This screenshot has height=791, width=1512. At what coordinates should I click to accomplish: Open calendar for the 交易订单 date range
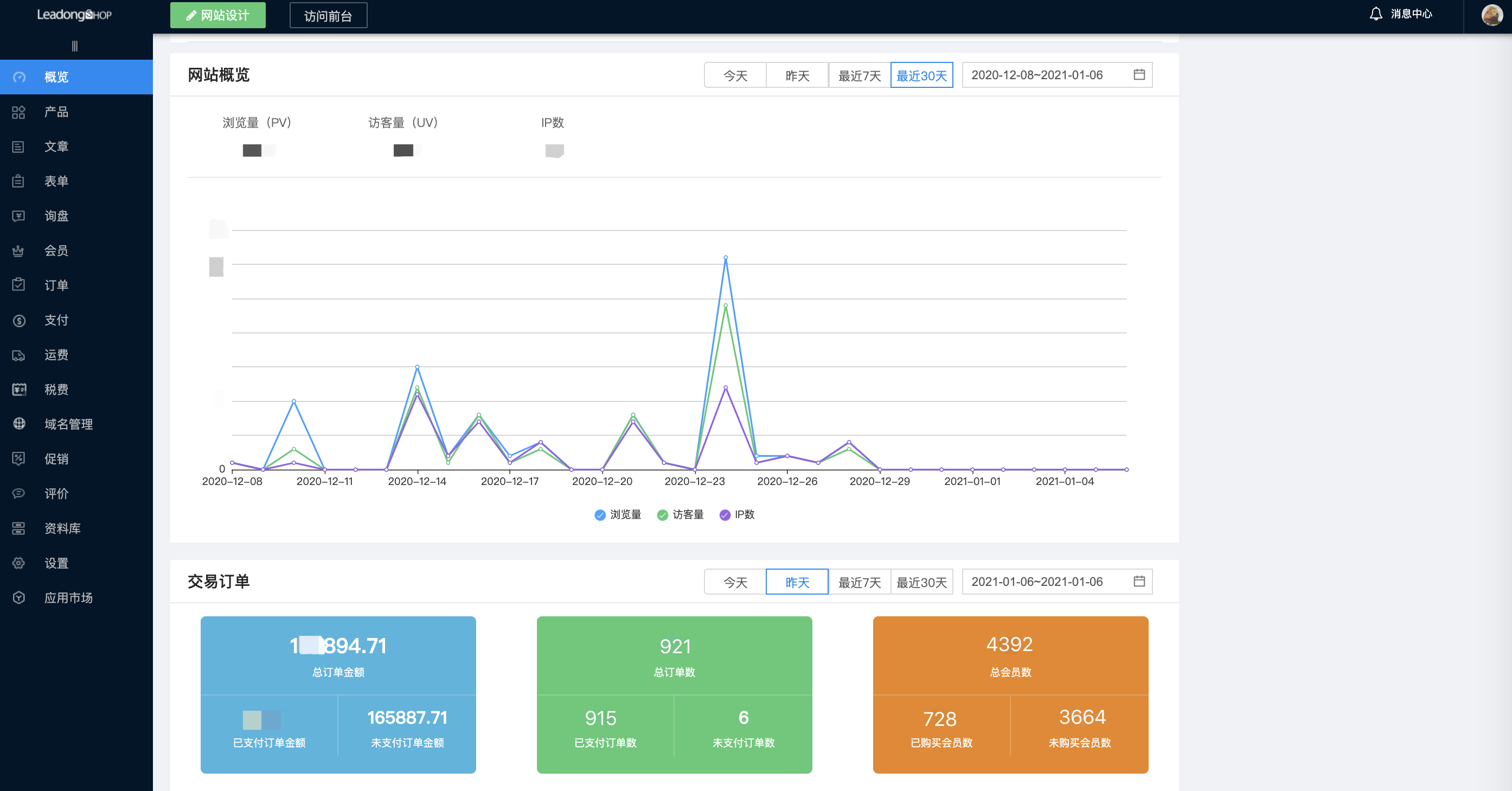(x=1139, y=582)
